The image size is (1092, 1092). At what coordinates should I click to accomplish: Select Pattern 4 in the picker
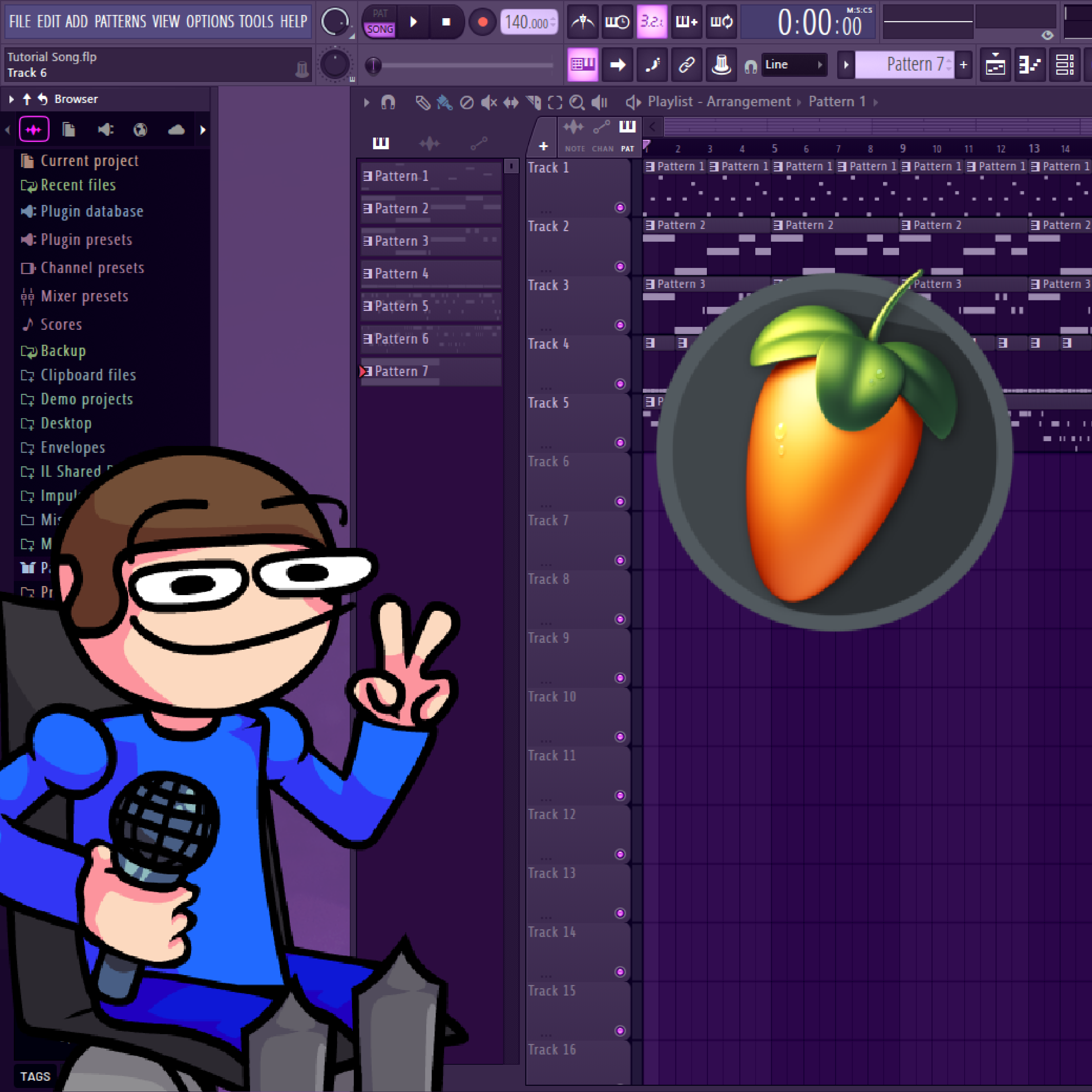click(430, 274)
